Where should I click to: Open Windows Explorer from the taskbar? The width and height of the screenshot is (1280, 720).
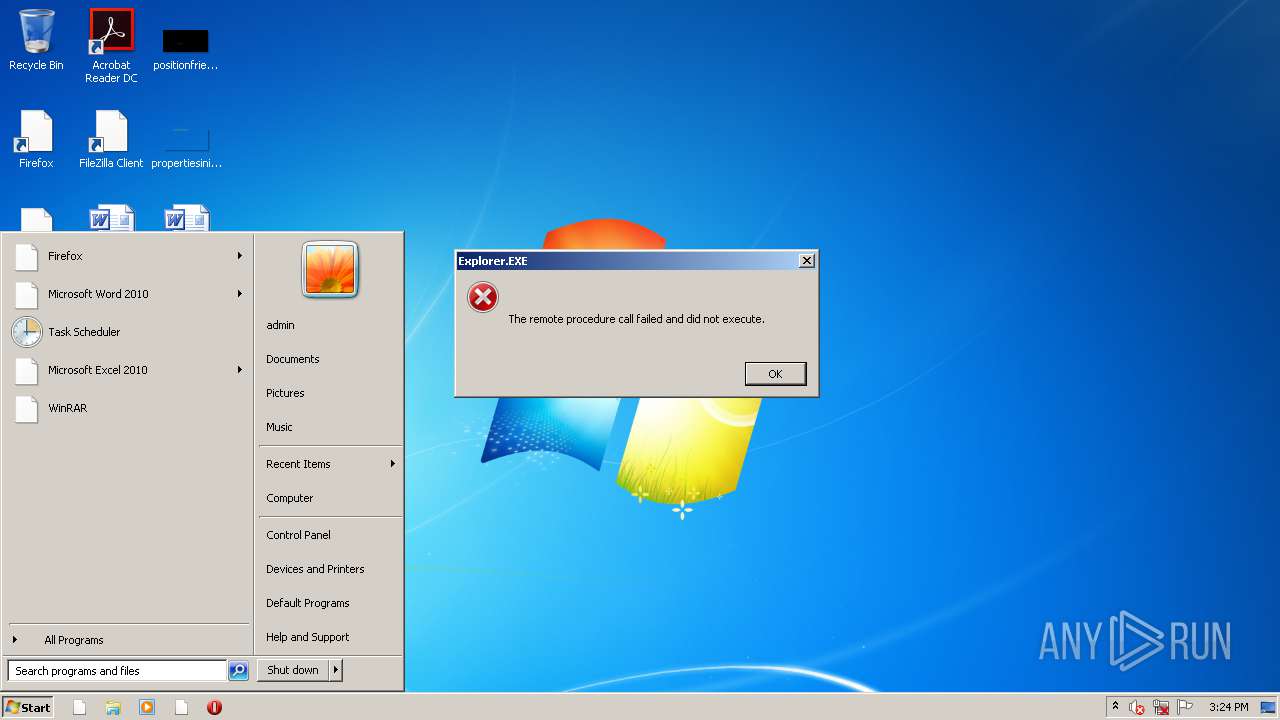(x=113, y=707)
